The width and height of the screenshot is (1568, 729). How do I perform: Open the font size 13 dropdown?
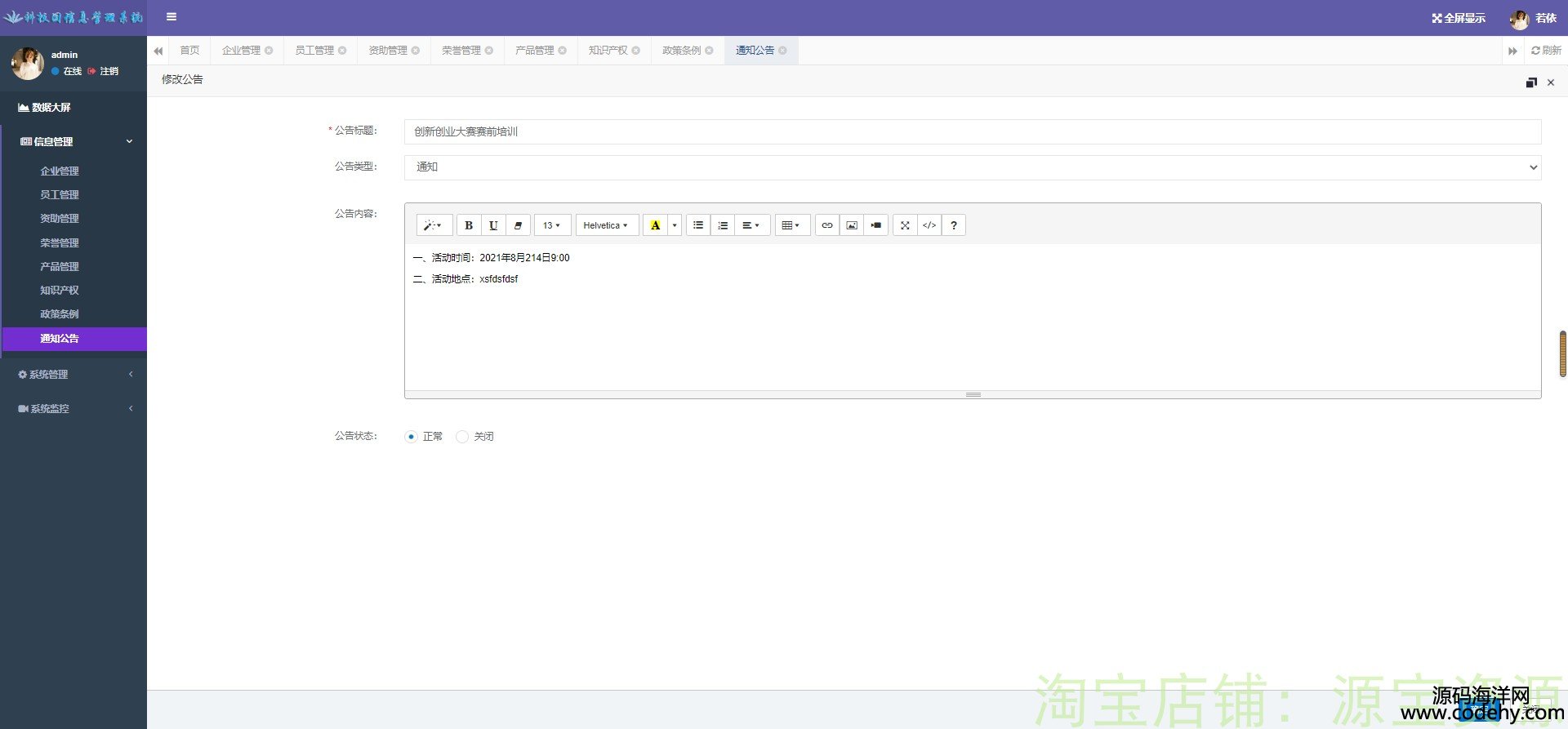552,225
